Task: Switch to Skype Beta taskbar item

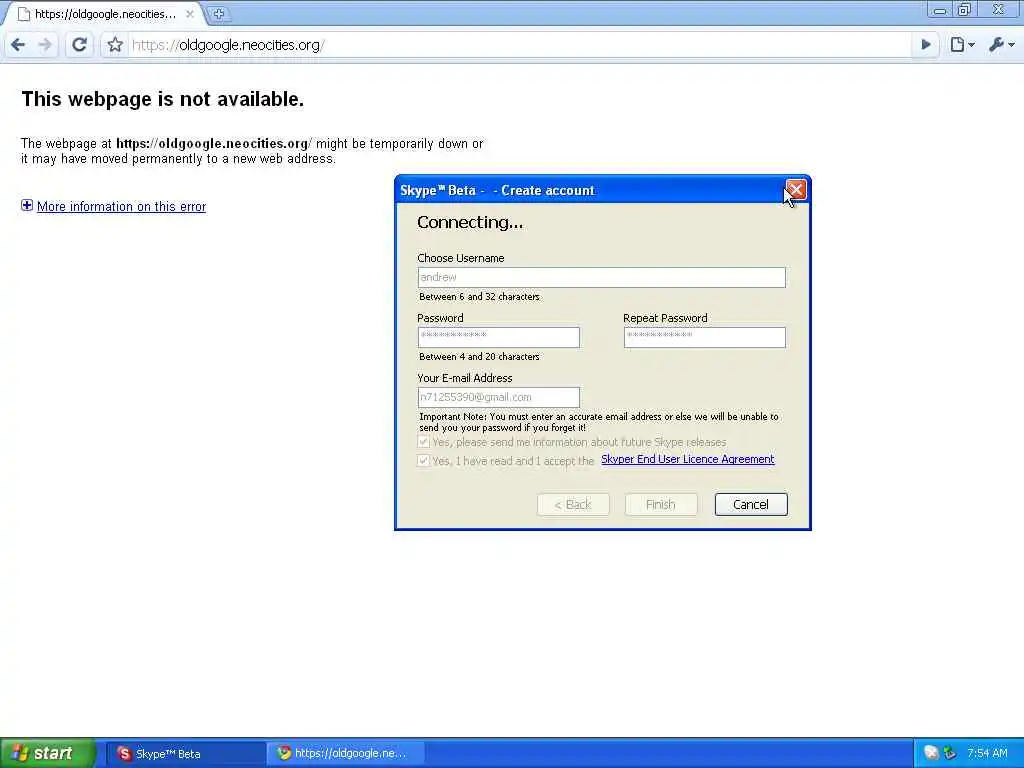Action: (185, 754)
